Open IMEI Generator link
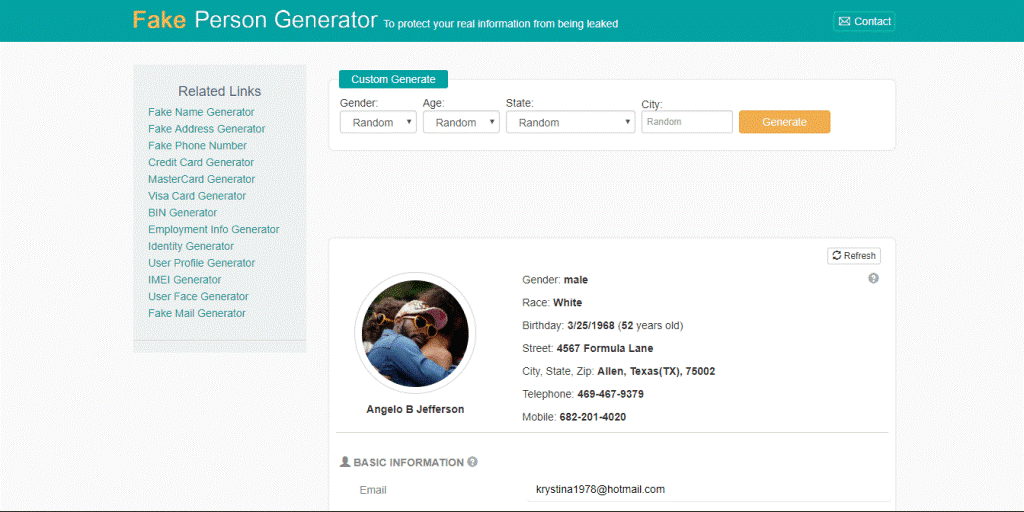Screen dimensions: 1024x512 [185, 280]
